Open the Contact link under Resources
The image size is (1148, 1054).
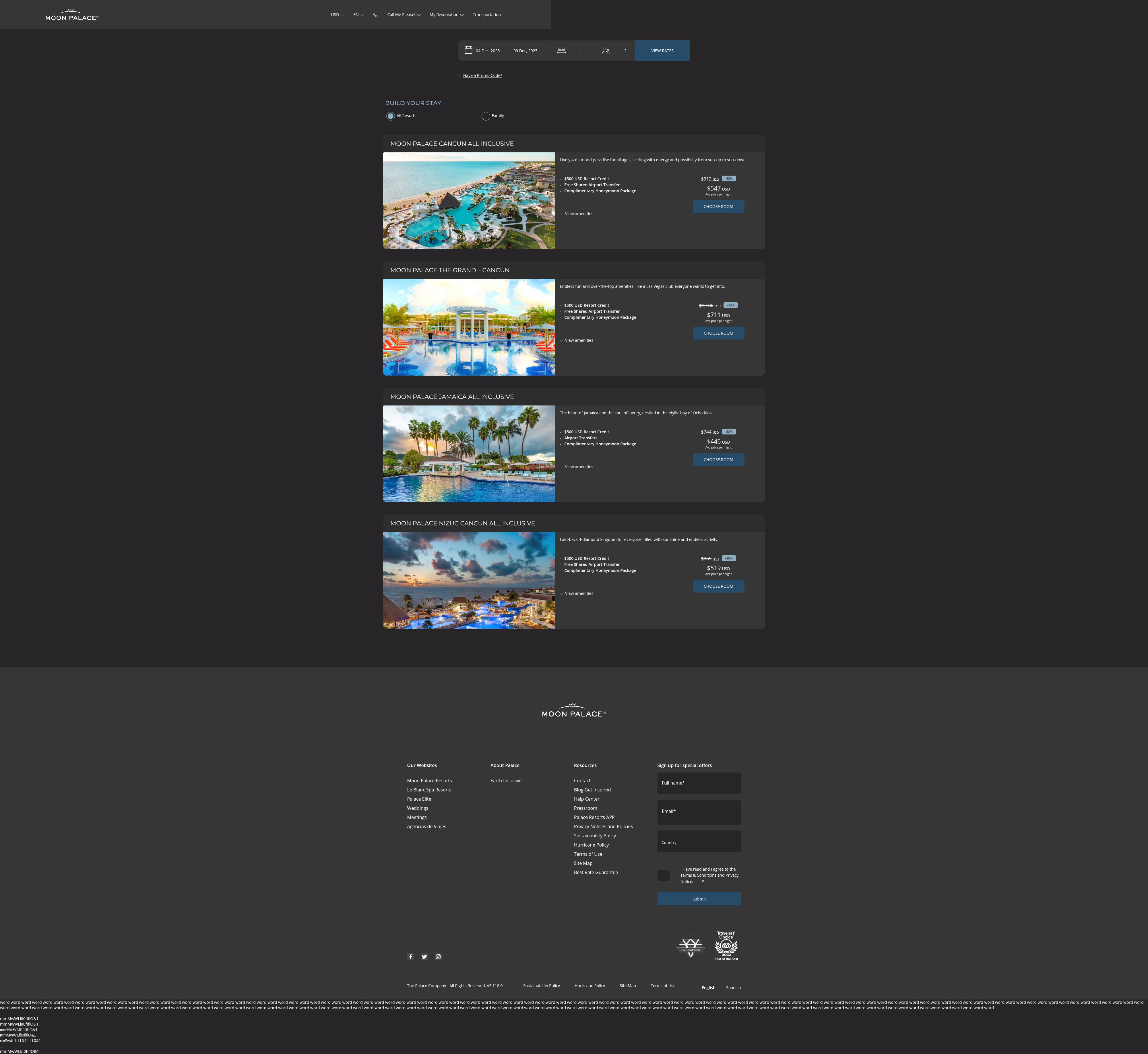[582, 781]
